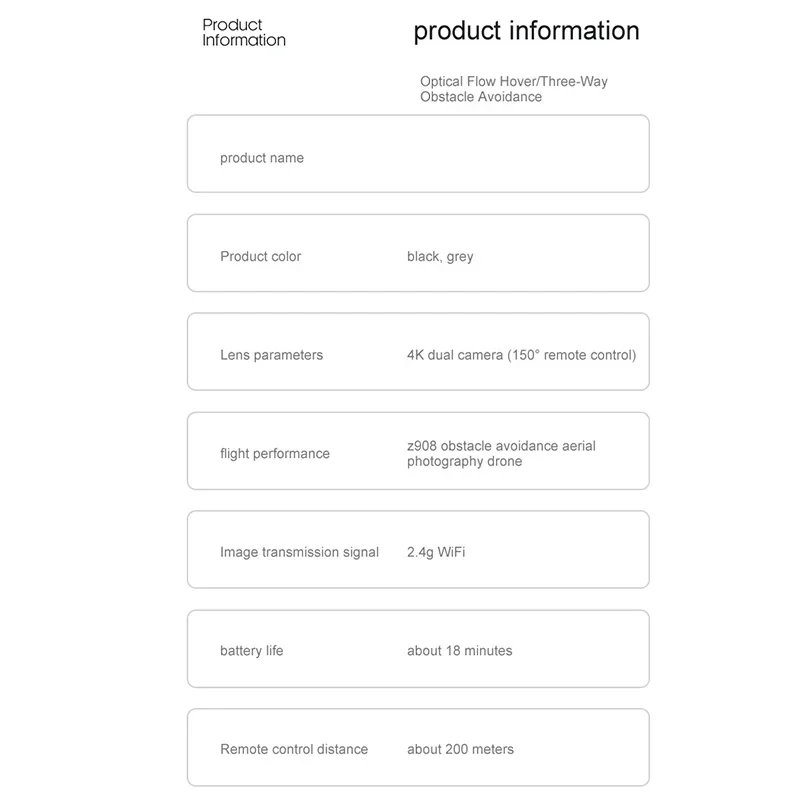Click the 'Remote control distance' label
This screenshot has height=800, width=800.
click(x=294, y=749)
